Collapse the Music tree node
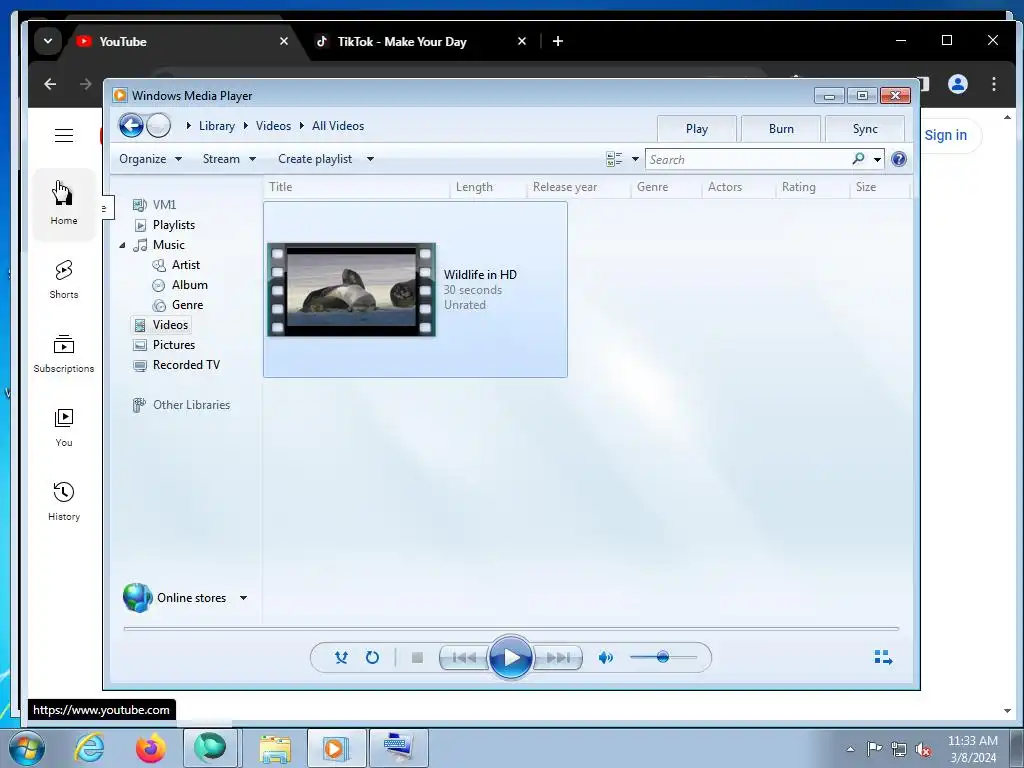Image resolution: width=1024 pixels, height=768 pixels. [122, 245]
